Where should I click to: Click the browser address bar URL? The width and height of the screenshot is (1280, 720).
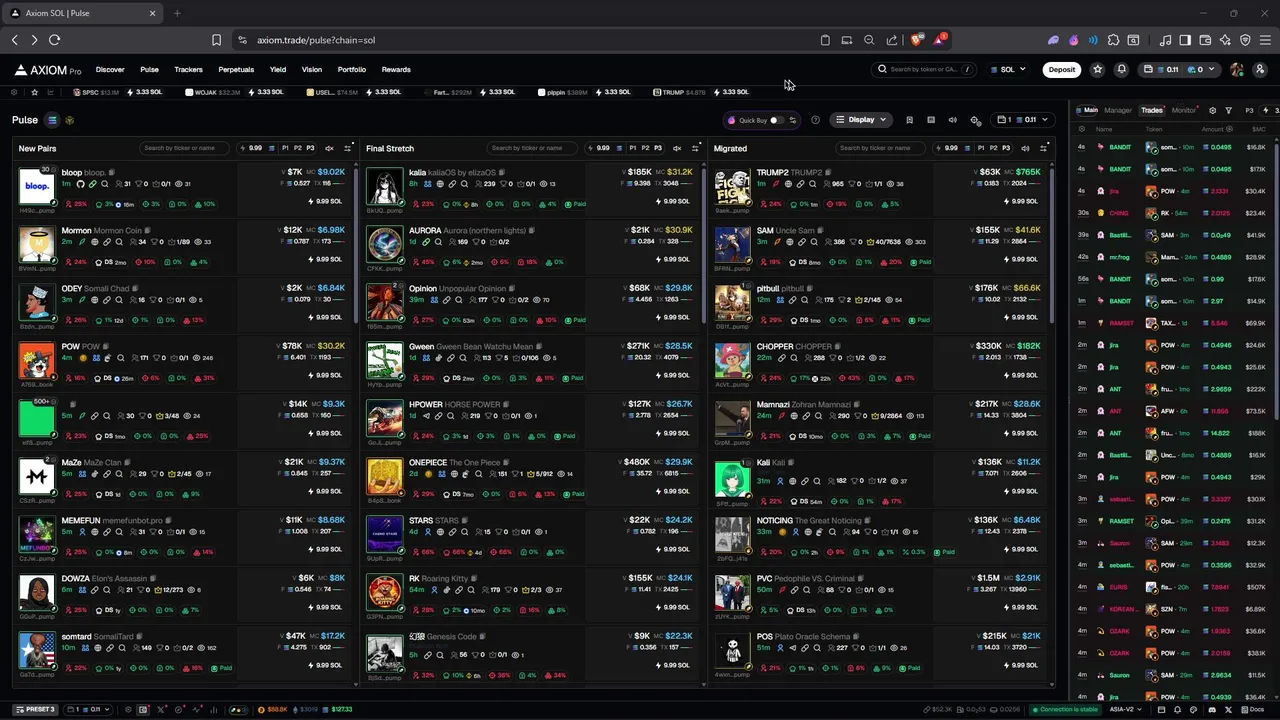(316, 40)
